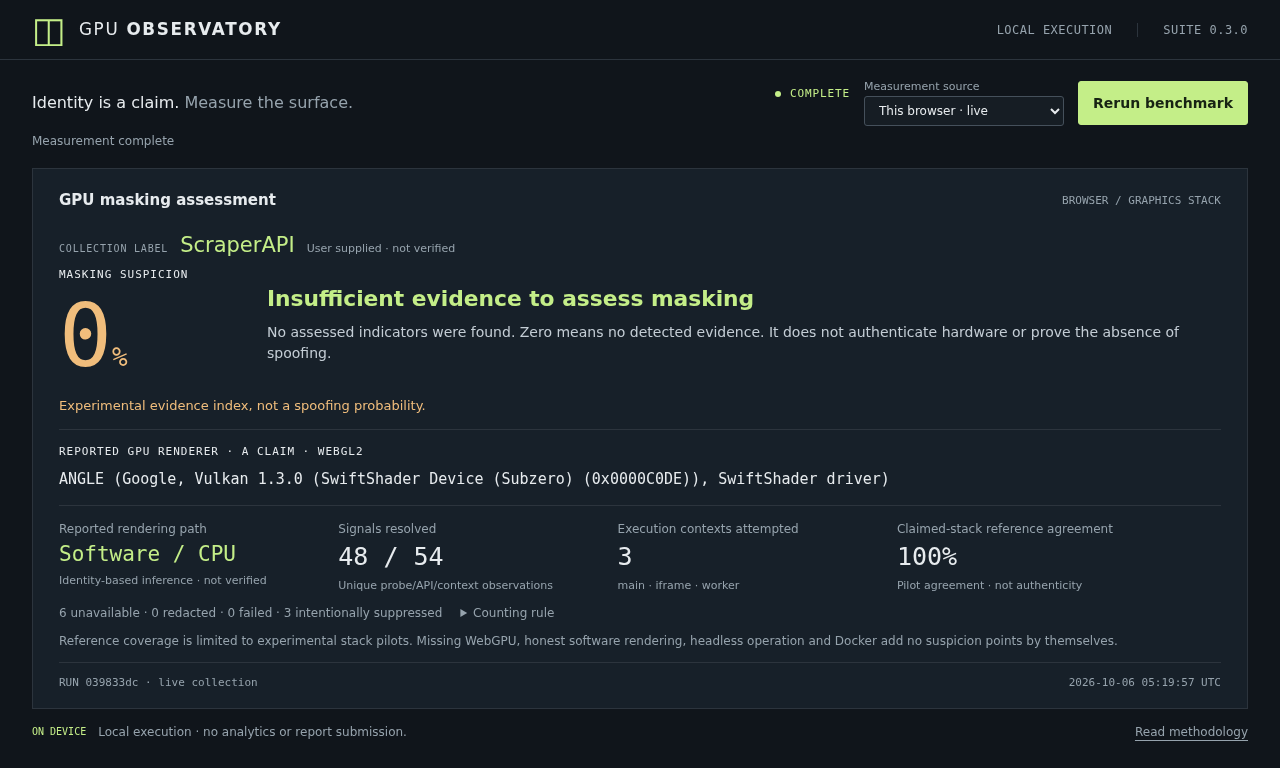Click the 100% reference agreement value
Viewport: 1280px width, 768px height.
927,557
